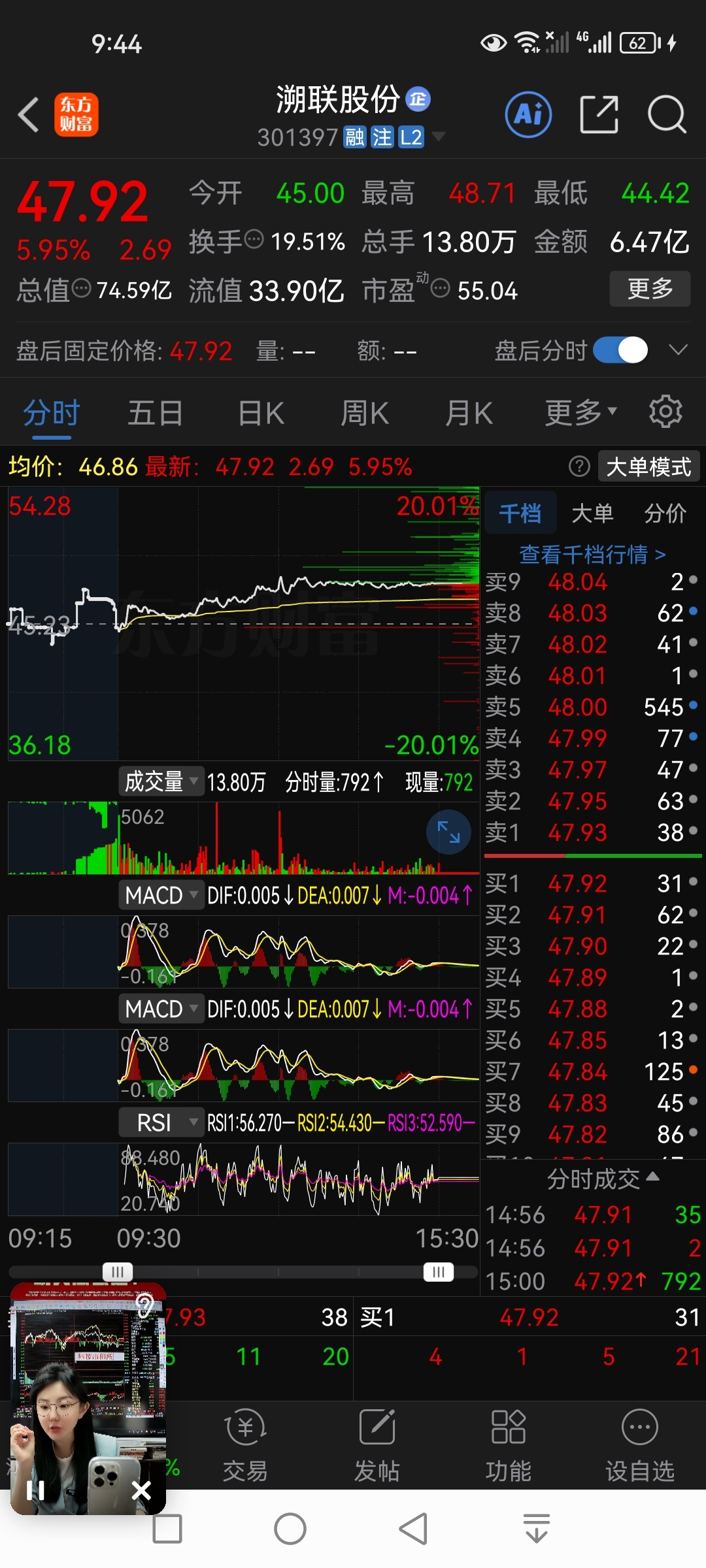Image resolution: width=706 pixels, height=1568 pixels.
Task: Tap the RSI chart panel
Action: pyautogui.click(x=243, y=1179)
